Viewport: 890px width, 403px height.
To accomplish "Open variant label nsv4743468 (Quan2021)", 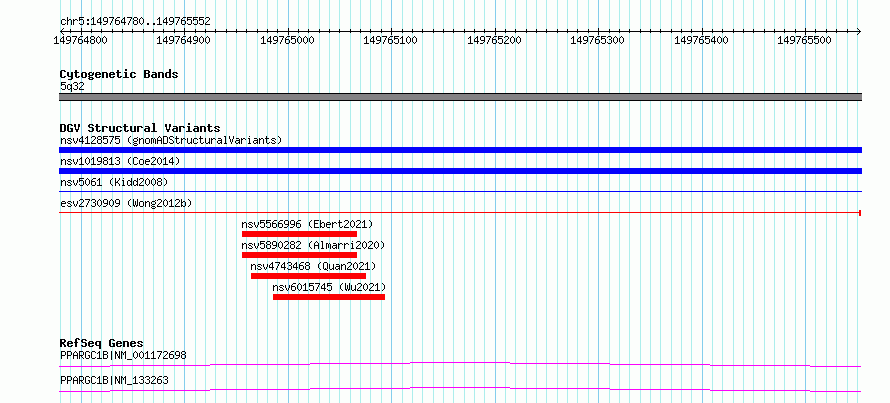I will pyautogui.click(x=313, y=266).
